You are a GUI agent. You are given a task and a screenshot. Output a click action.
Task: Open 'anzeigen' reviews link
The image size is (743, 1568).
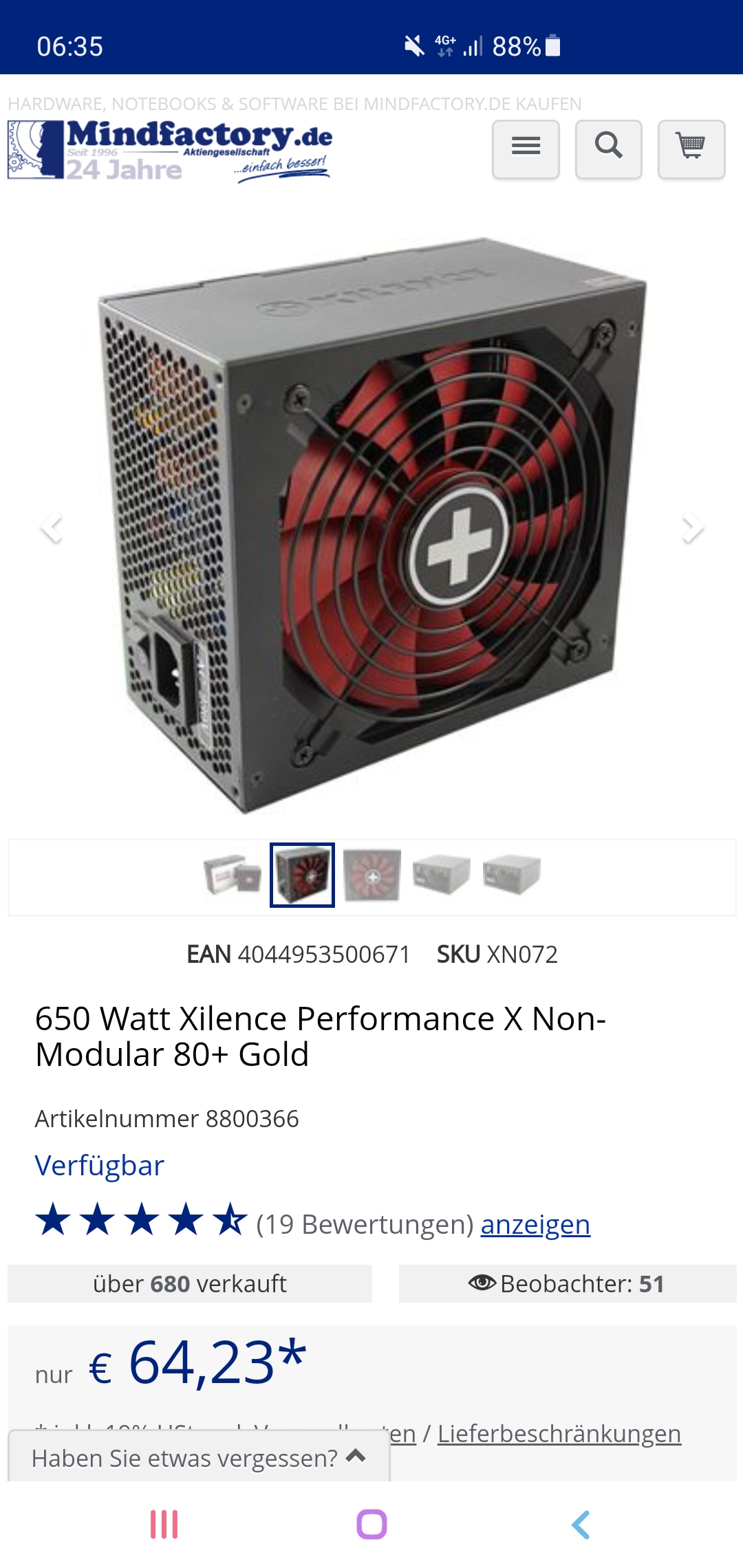(x=535, y=1225)
